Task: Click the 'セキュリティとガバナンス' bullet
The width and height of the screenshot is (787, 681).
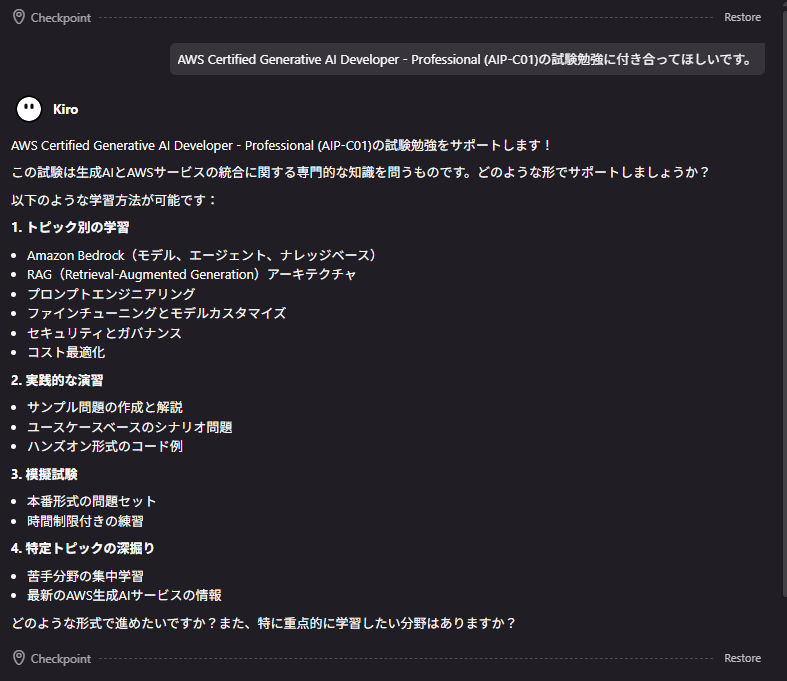Action: pos(104,333)
